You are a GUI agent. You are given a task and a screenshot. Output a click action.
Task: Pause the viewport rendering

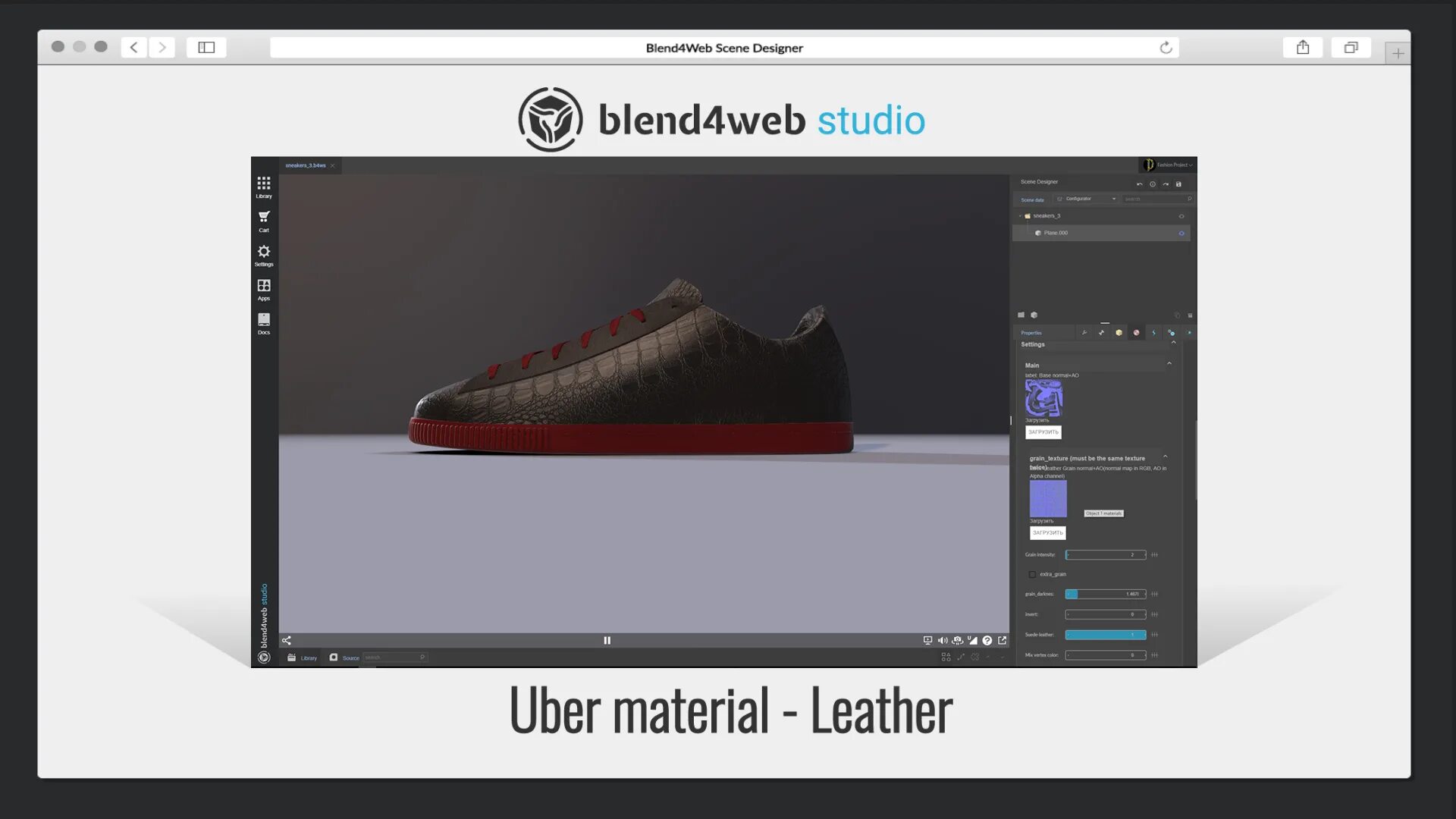pos(607,641)
